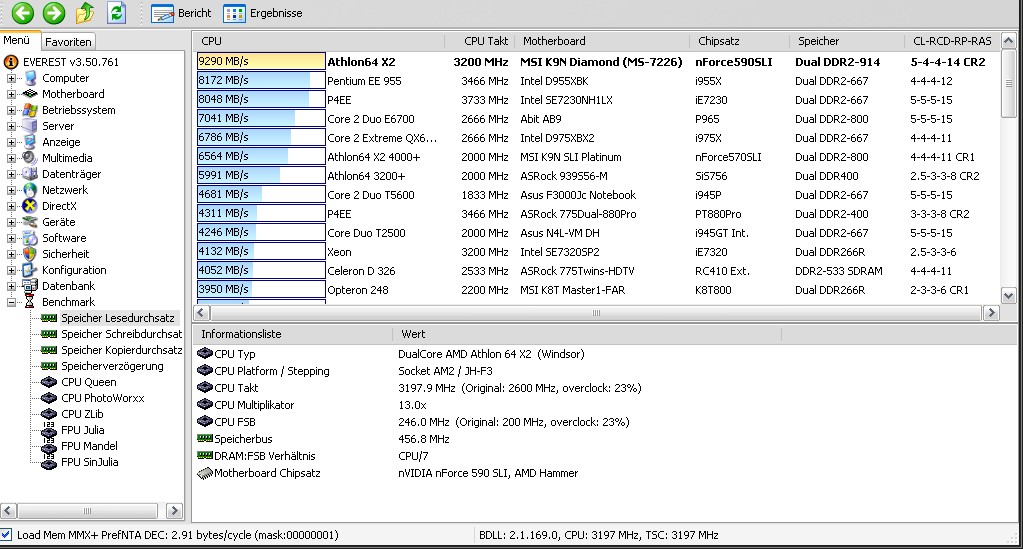The width and height of the screenshot is (1023, 549).
Task: Click the Netzwerk globe icon
Action: pos(30,190)
